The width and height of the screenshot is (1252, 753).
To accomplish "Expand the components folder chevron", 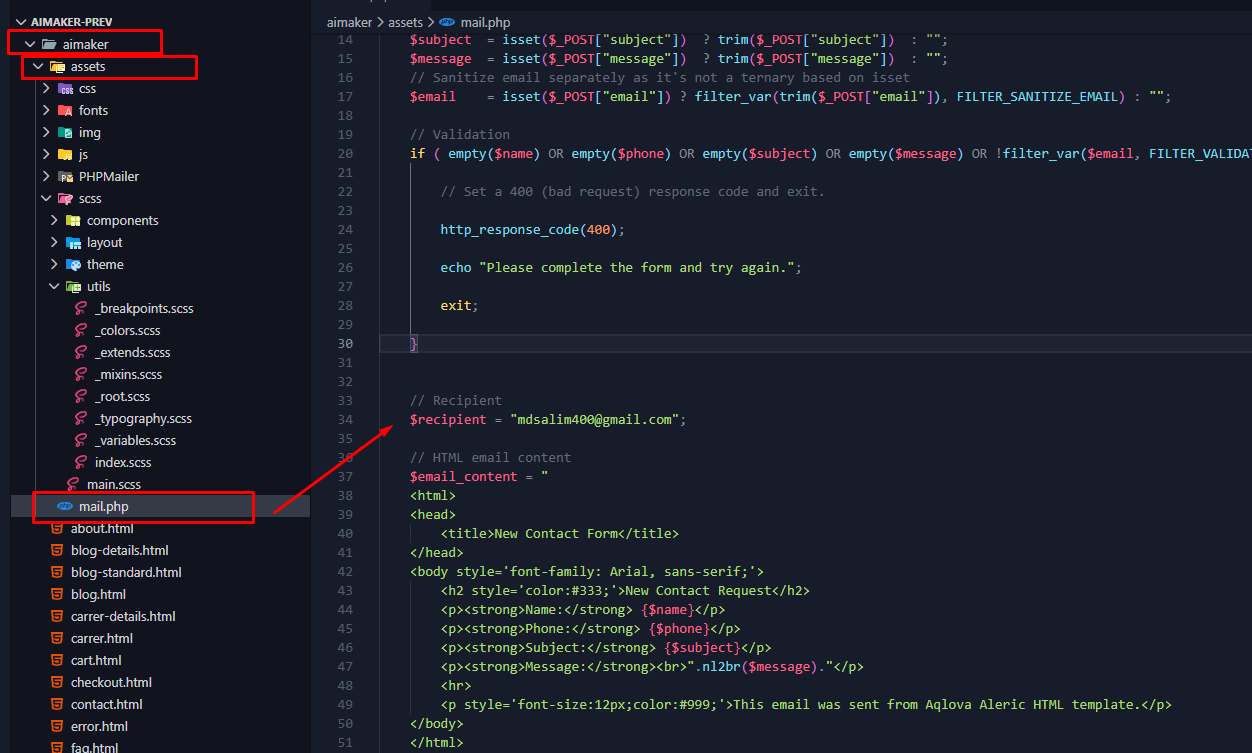I will [54, 221].
